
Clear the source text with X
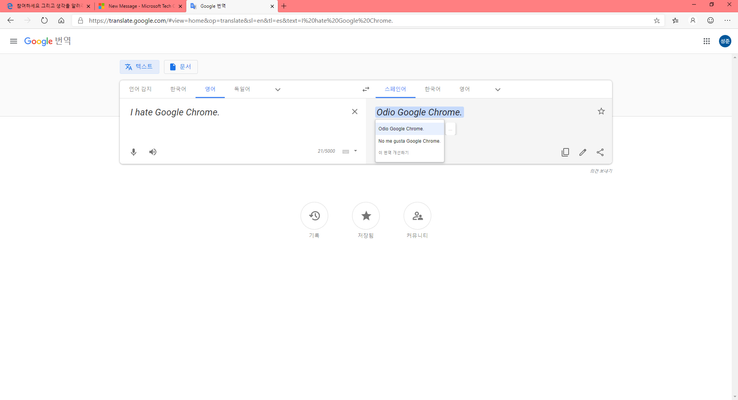(x=354, y=112)
